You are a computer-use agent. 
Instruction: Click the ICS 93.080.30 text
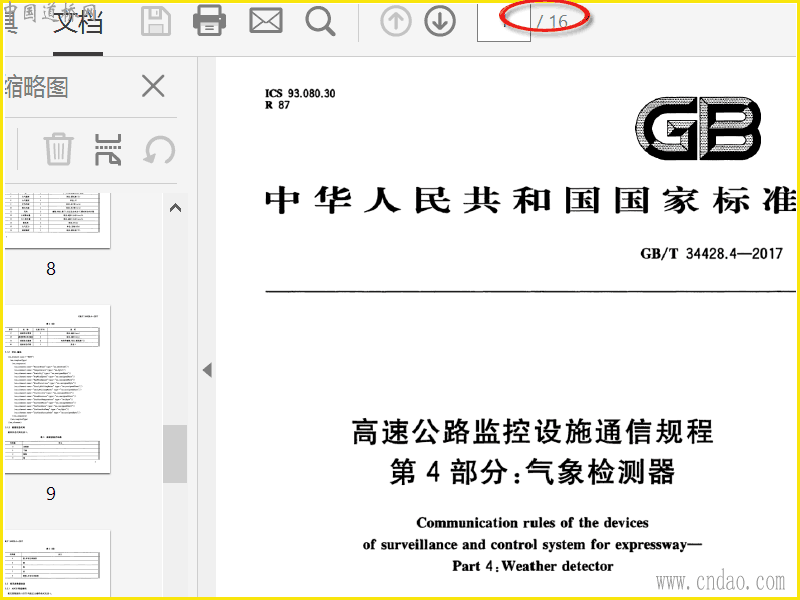pos(300,93)
